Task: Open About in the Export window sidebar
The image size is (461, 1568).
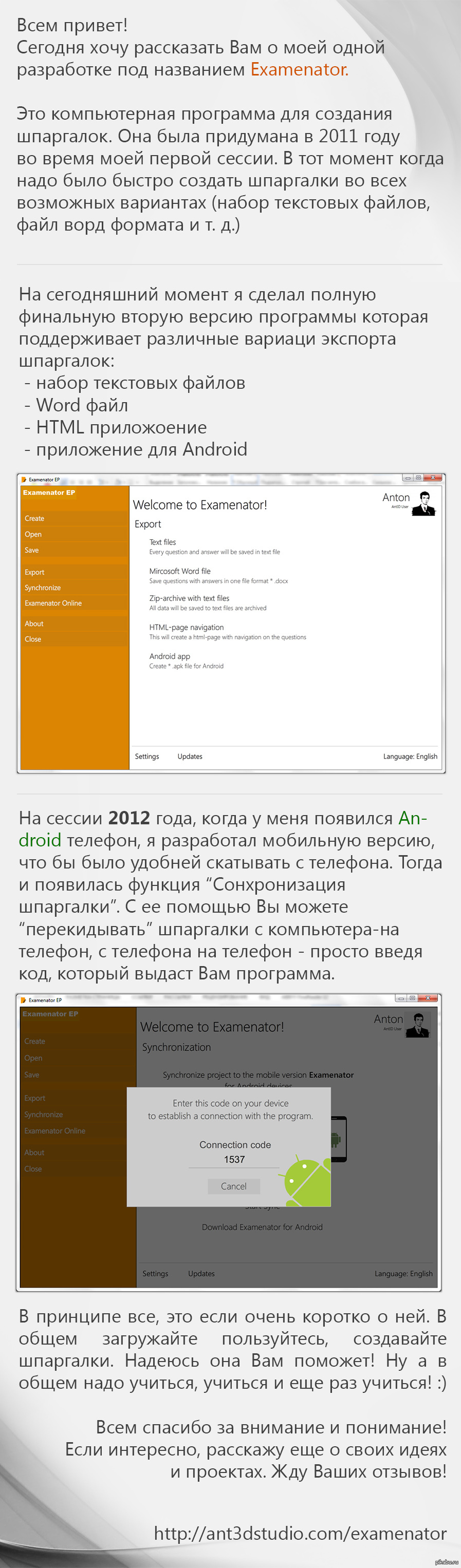Action: tap(34, 624)
